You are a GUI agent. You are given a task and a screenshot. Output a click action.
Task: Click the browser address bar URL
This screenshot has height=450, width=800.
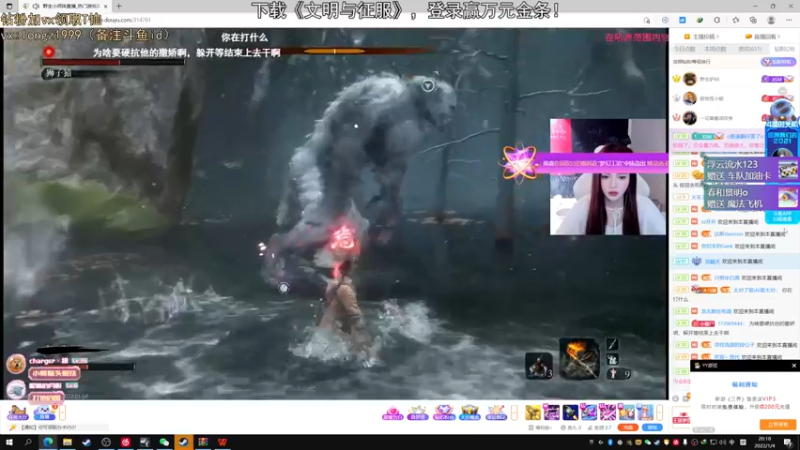point(127,20)
